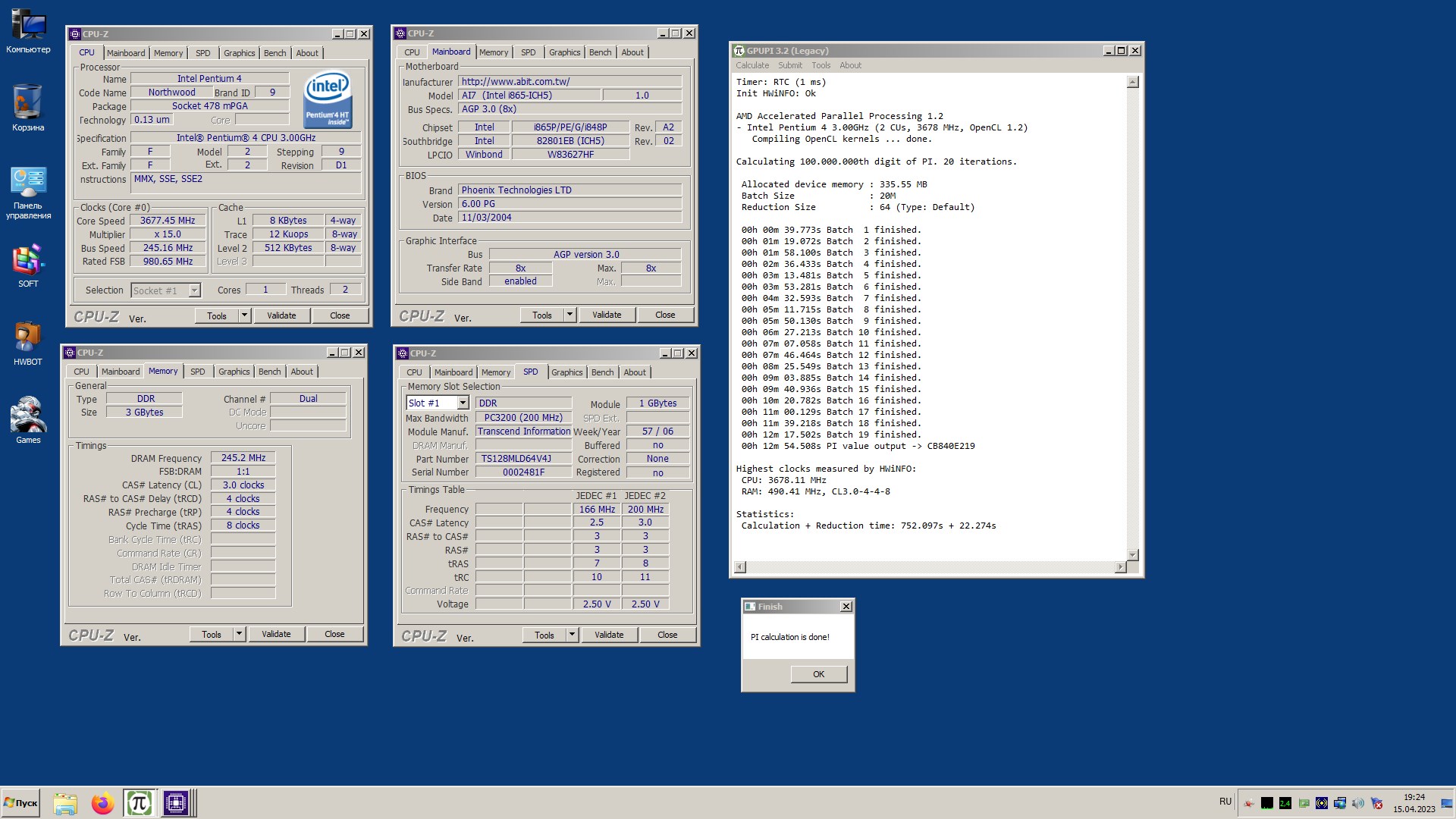Click the black CPU graph tray icon
Screen dimensions: 1456x819
pos(1267,803)
